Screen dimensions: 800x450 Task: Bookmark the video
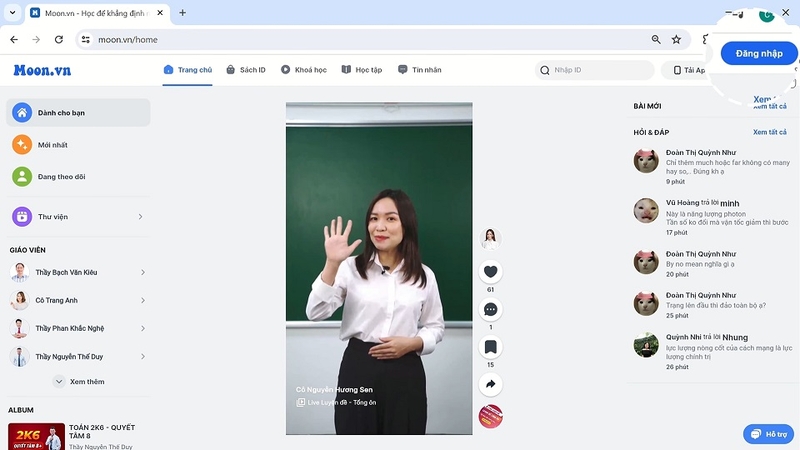[x=490, y=347]
